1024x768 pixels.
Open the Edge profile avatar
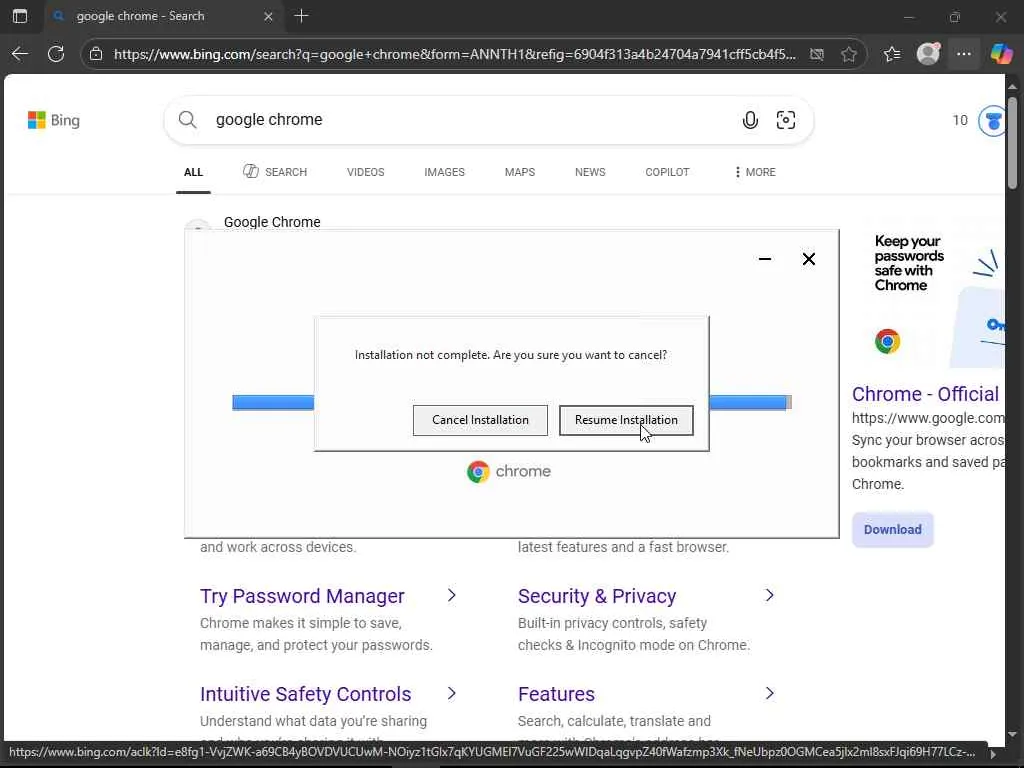[x=928, y=54]
